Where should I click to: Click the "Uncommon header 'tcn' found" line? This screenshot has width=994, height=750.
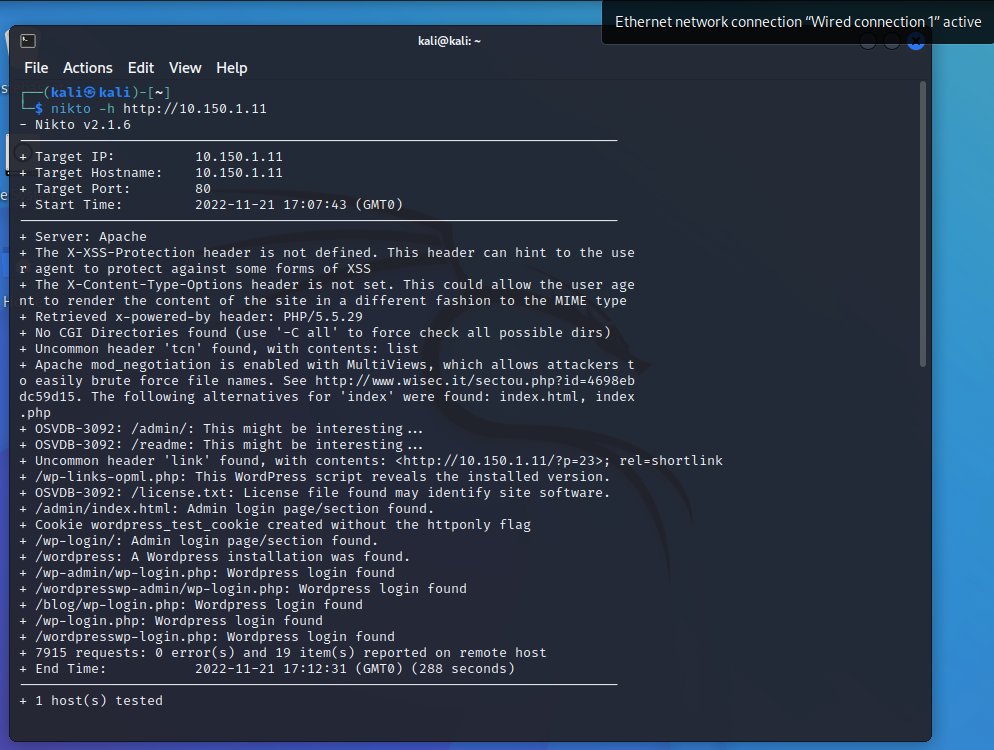tap(219, 349)
